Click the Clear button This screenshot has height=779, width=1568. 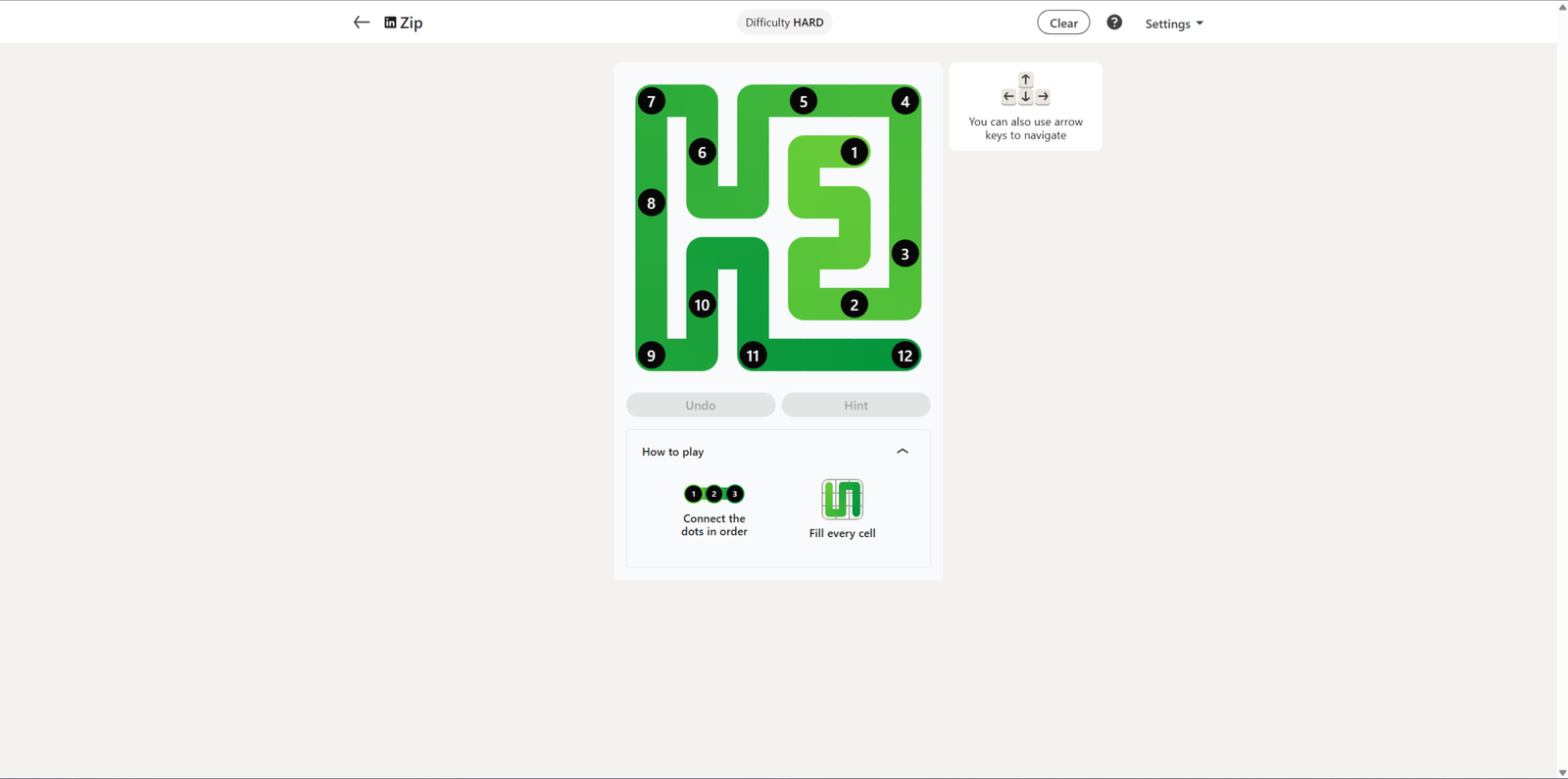click(x=1063, y=23)
